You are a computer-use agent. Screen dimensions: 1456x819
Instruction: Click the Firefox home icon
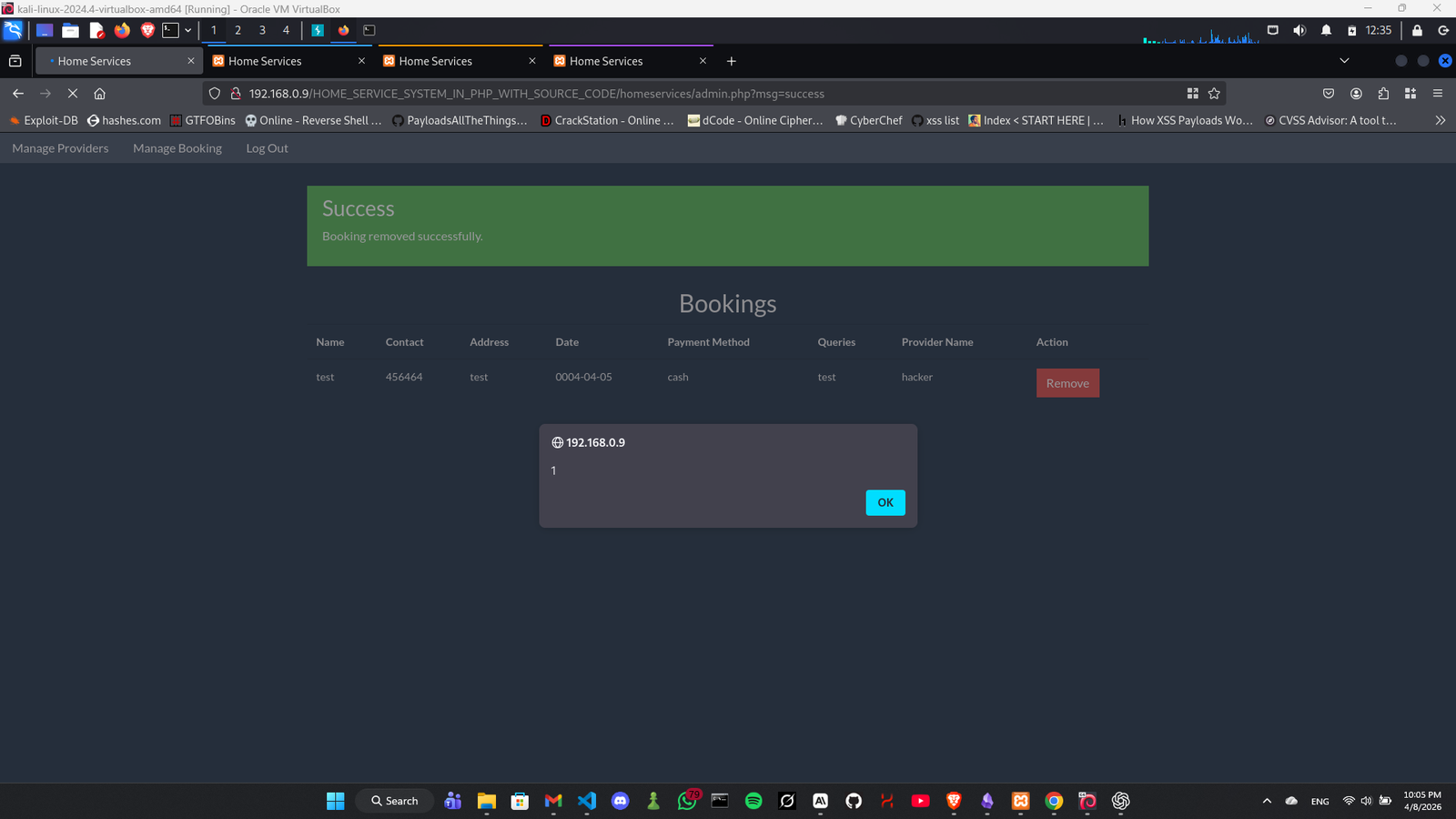[x=100, y=94]
